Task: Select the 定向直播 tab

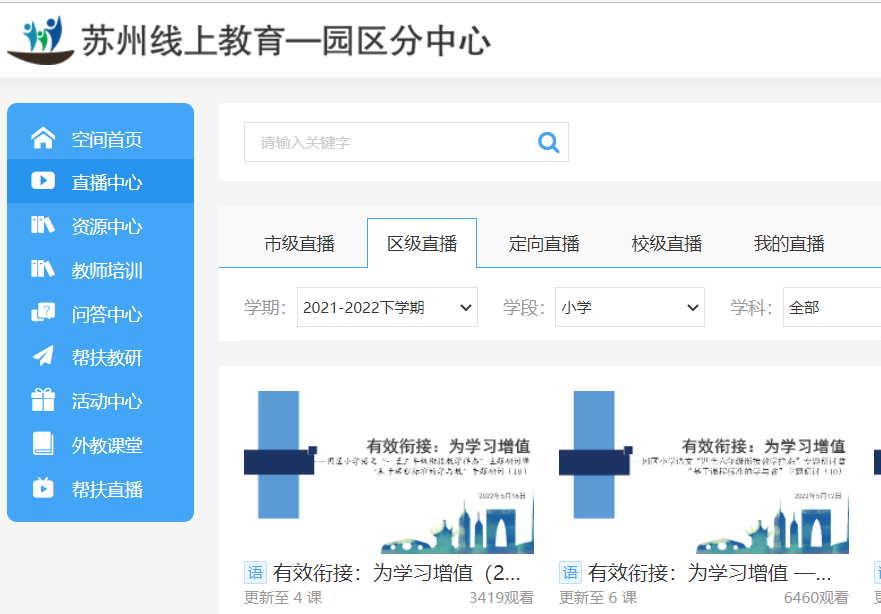Action: 543,242
